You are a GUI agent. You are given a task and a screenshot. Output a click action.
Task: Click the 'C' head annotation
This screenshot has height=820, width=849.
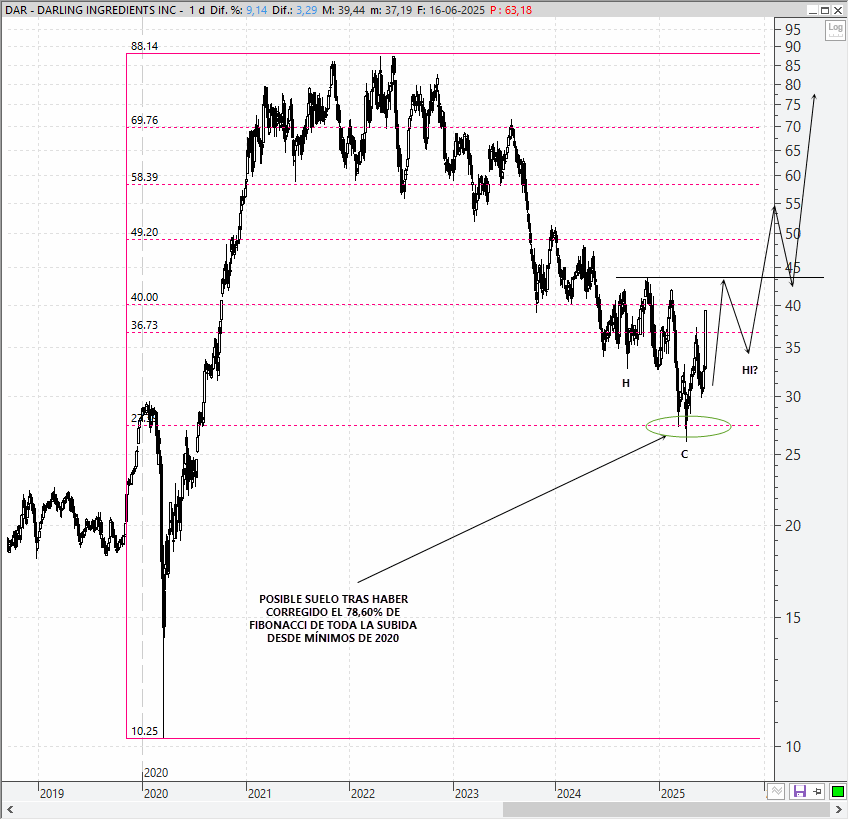coord(684,454)
